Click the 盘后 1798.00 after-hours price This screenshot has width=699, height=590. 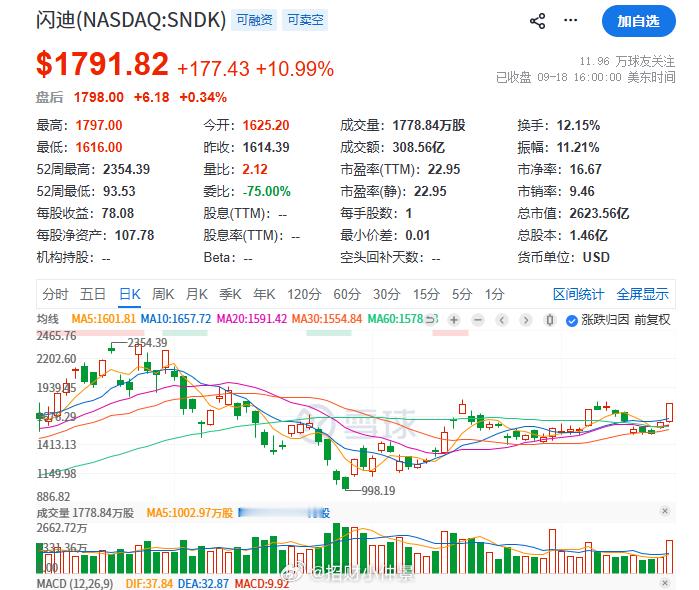[99, 97]
